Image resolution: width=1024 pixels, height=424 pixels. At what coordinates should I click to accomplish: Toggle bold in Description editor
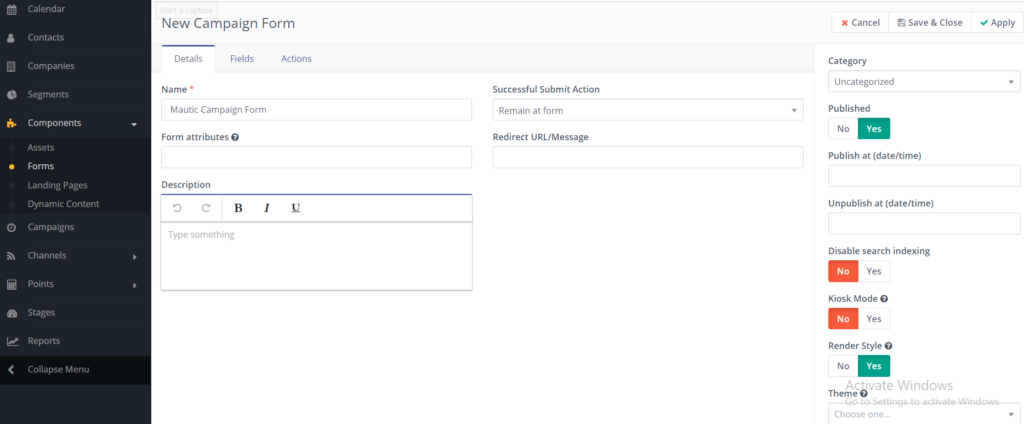(x=238, y=208)
